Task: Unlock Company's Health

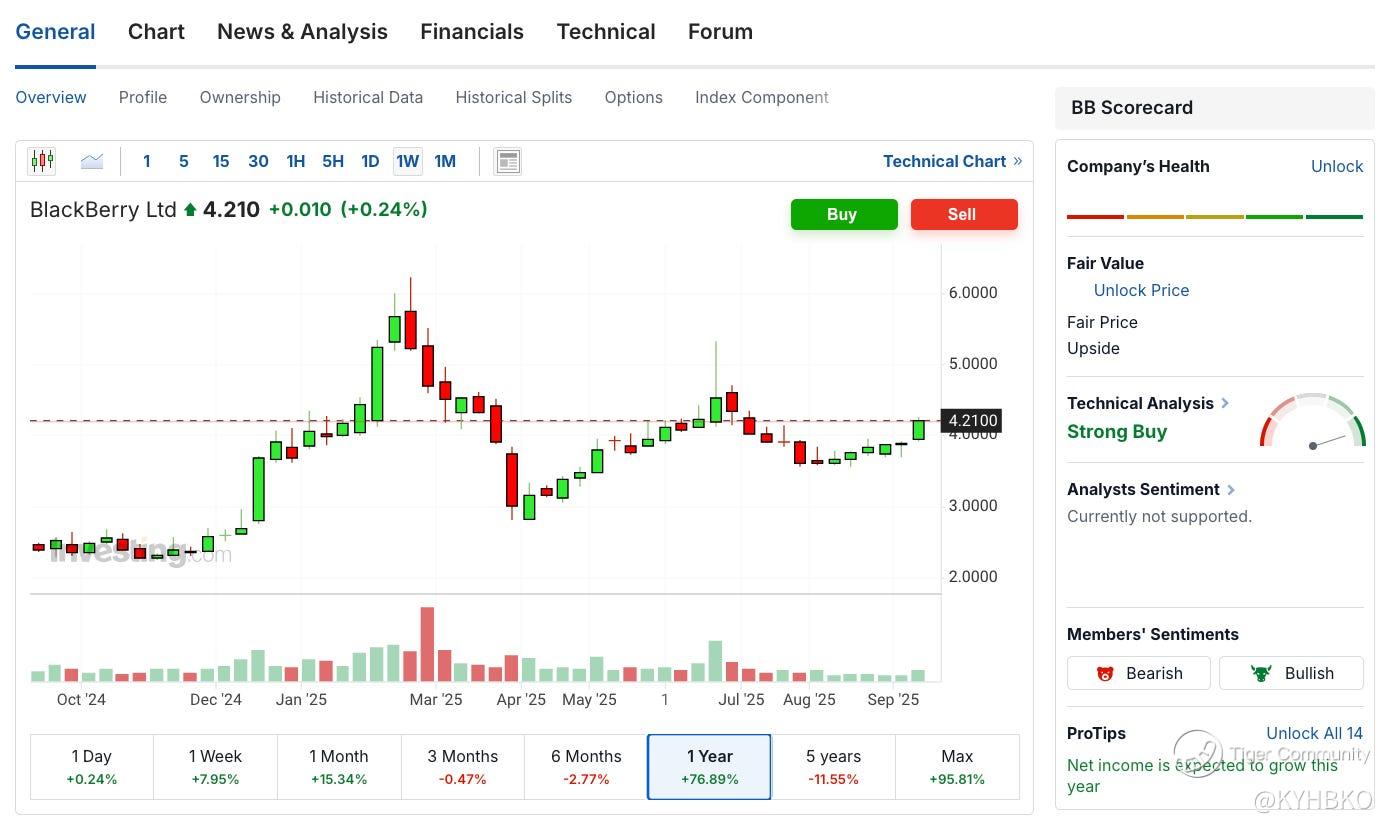Action: (1337, 166)
